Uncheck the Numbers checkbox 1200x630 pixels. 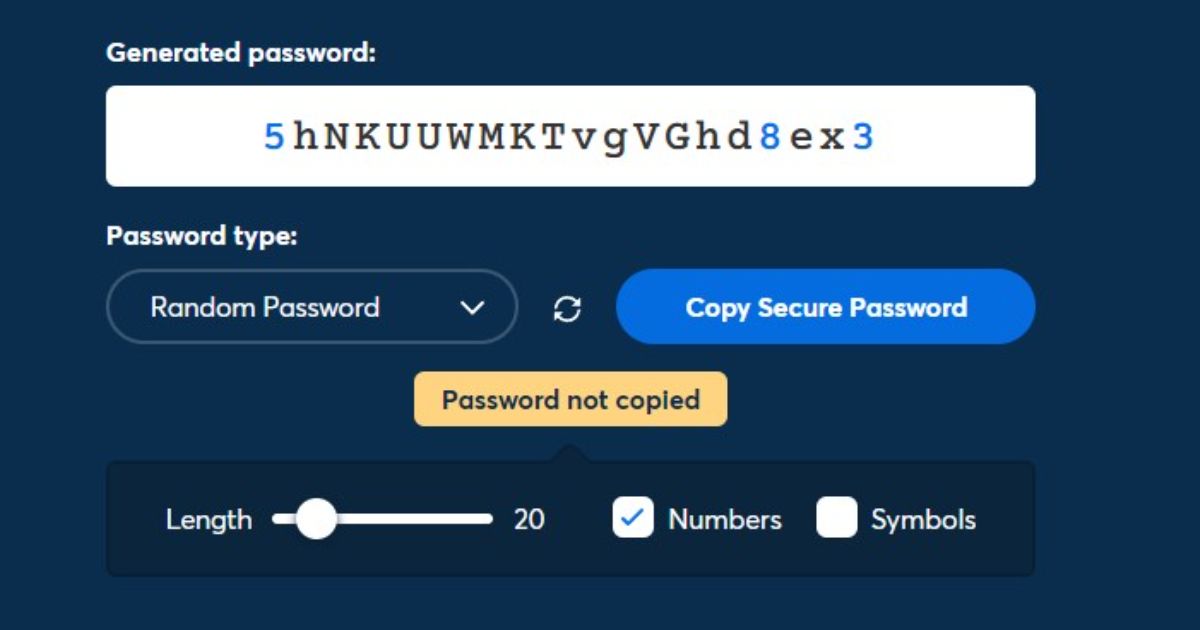click(633, 519)
